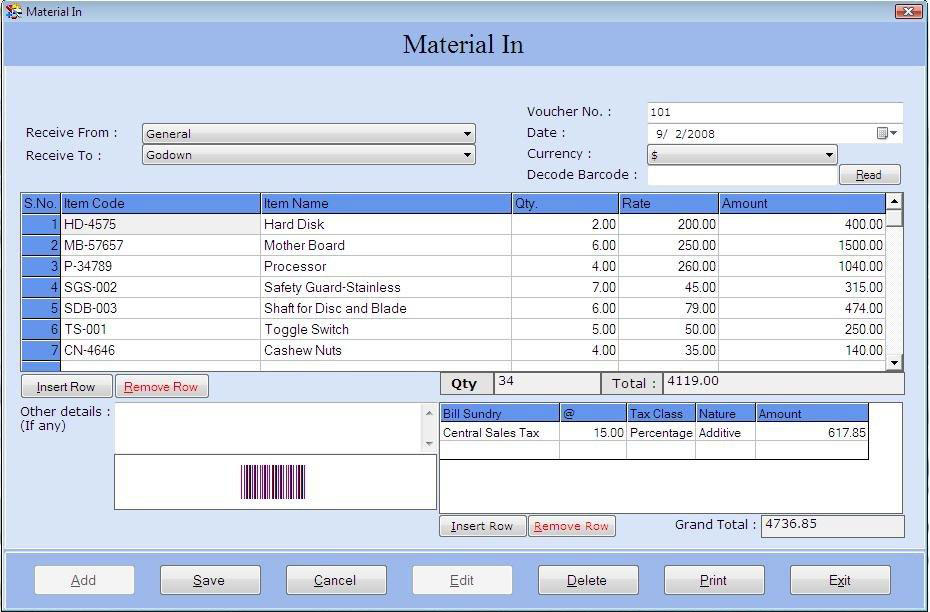Click Insert Row below the item grid
The height and width of the screenshot is (612, 930).
pos(65,386)
